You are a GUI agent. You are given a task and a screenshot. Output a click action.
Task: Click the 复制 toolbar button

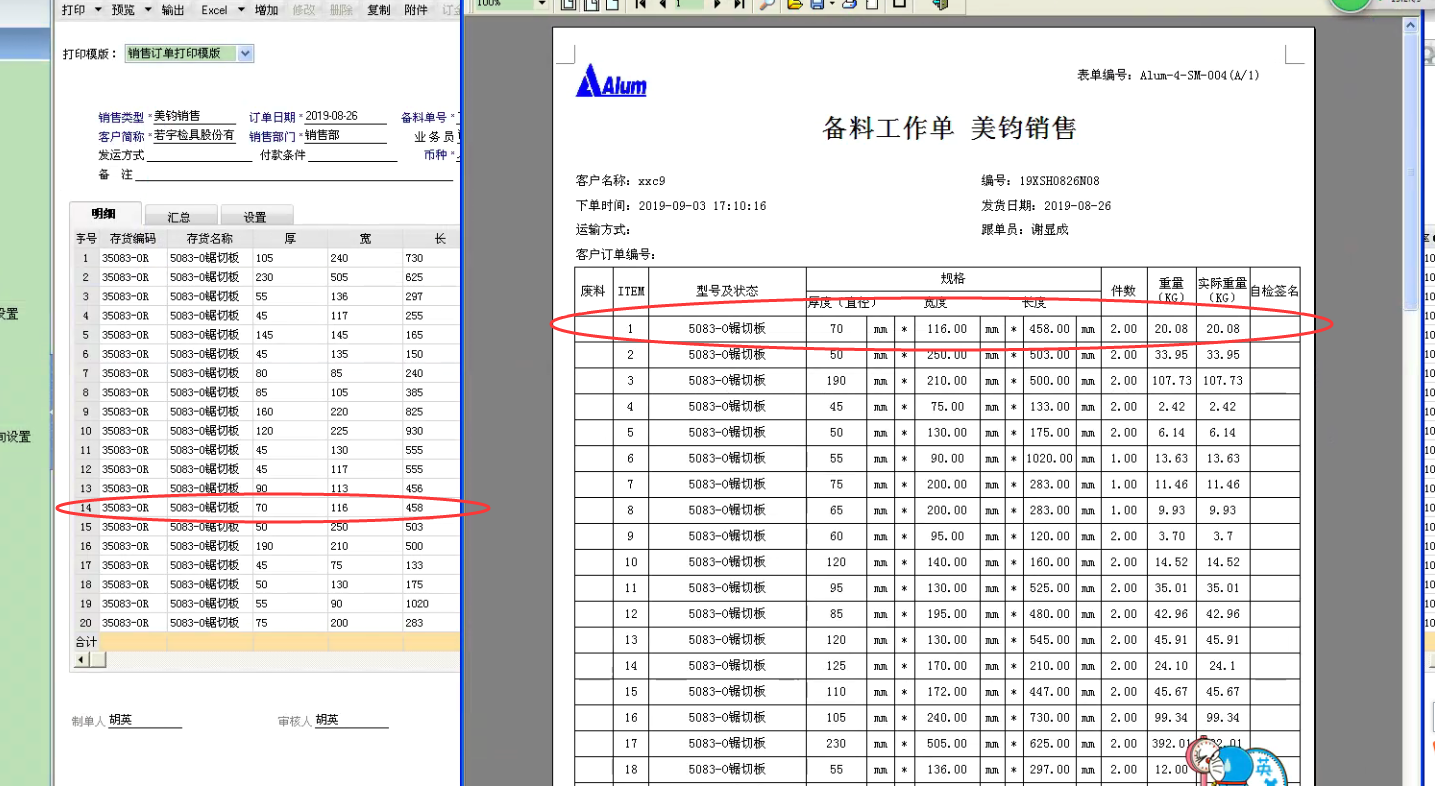point(379,10)
